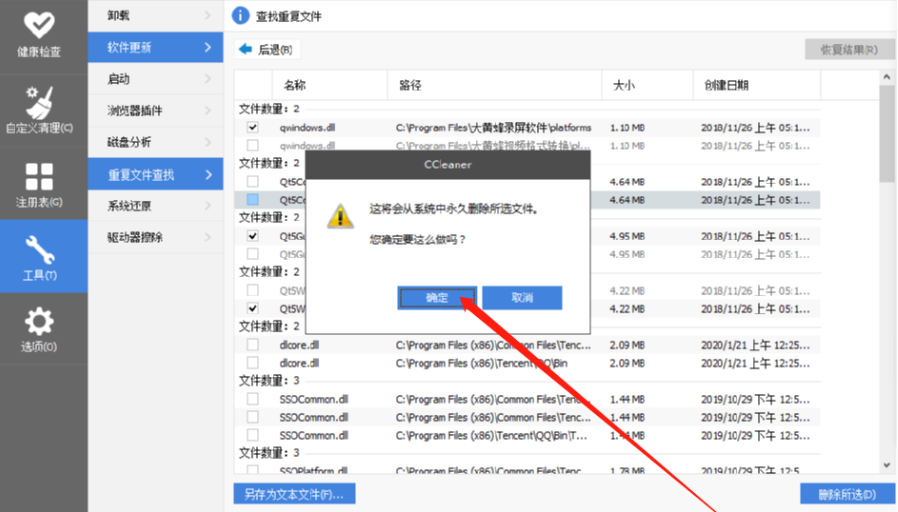
Task: Open Options gear icon
Action: (41, 321)
